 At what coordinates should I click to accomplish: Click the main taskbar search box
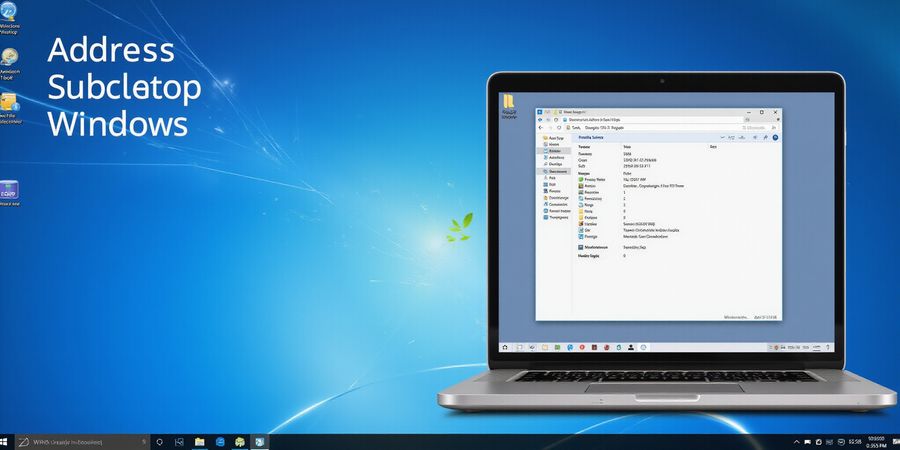coord(82,442)
